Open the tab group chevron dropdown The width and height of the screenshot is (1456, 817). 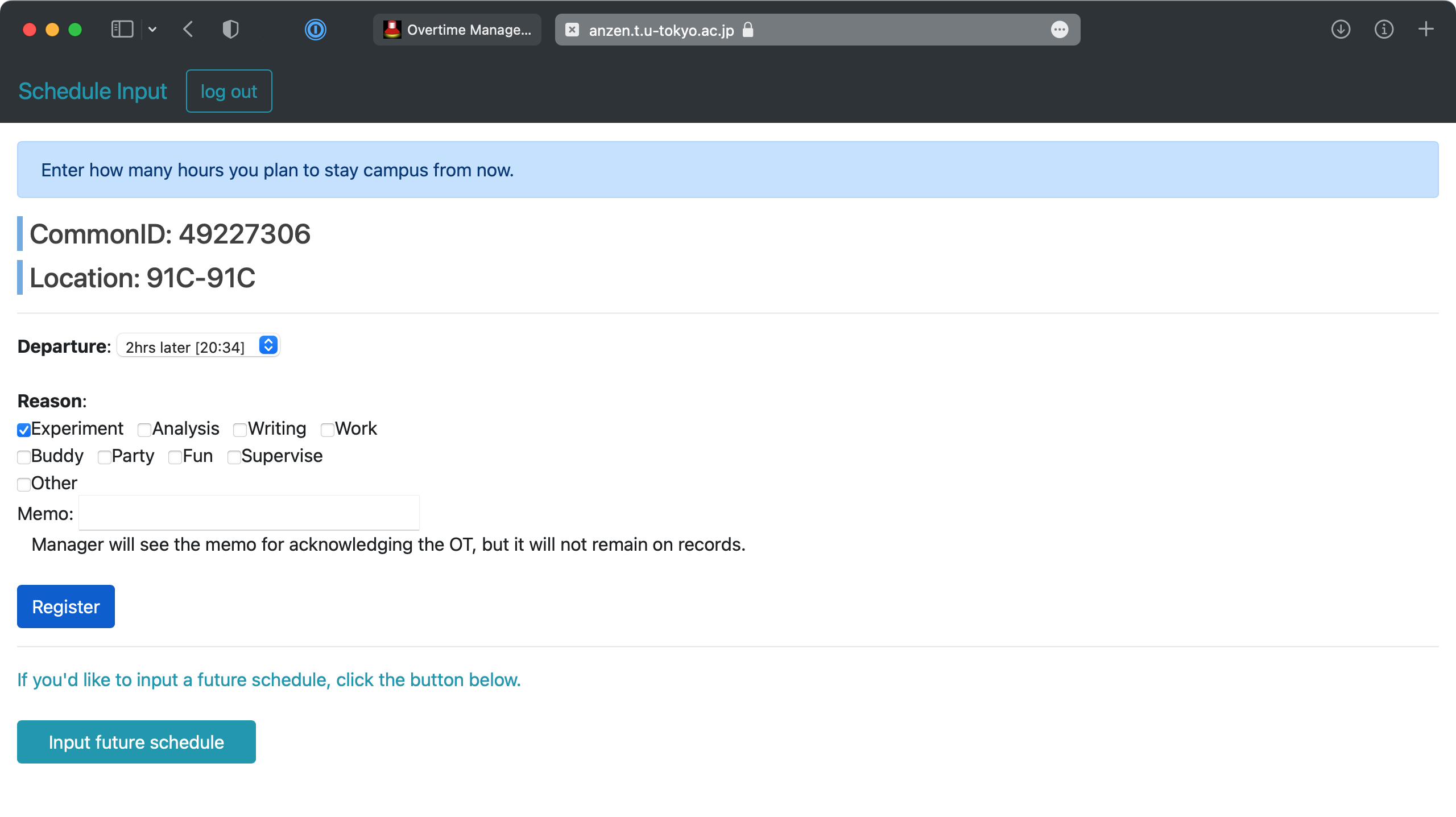pyautogui.click(x=152, y=30)
